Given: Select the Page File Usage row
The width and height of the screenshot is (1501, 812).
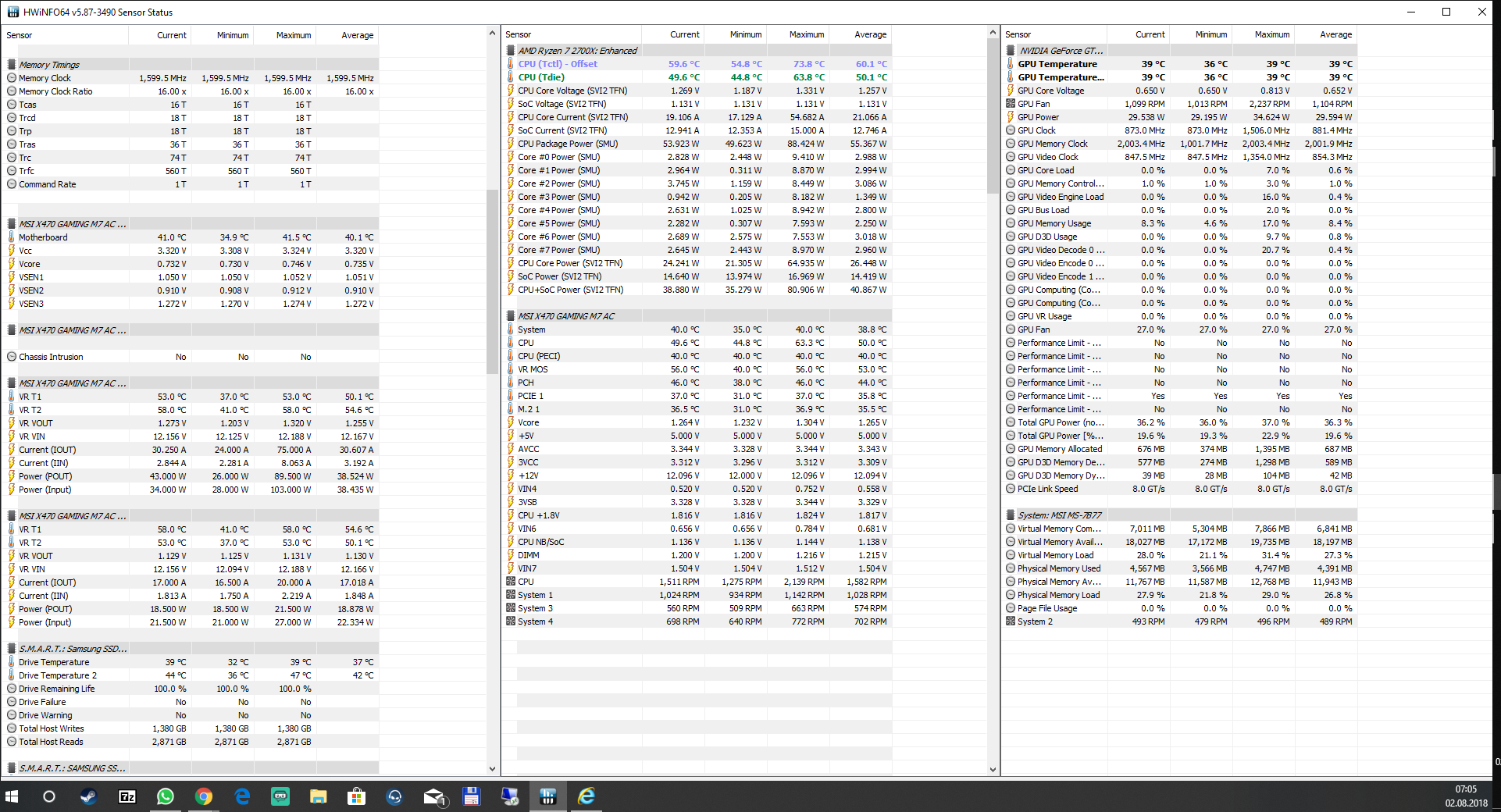Looking at the screenshot, I should 1180,608.
